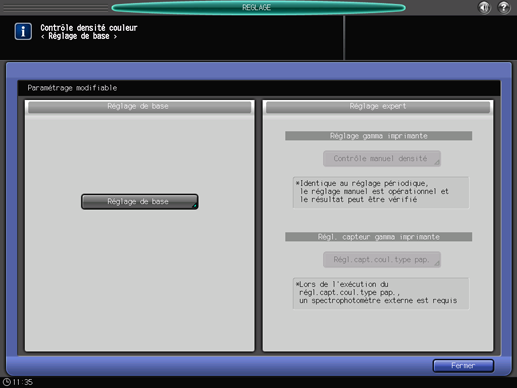Click the note 'Identique au réglage périodique'

click(381, 192)
